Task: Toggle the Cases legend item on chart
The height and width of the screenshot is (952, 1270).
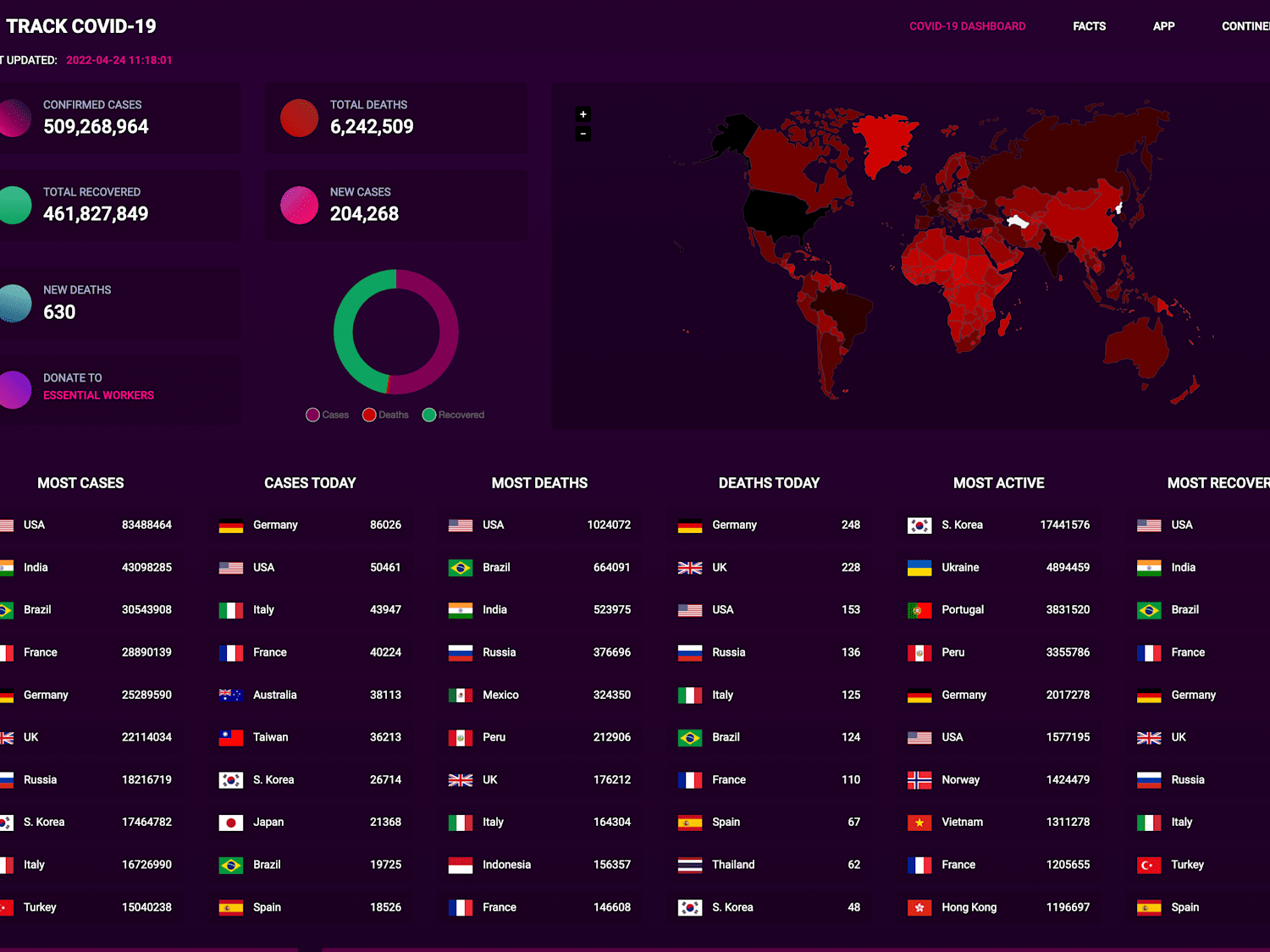Action: click(x=328, y=415)
